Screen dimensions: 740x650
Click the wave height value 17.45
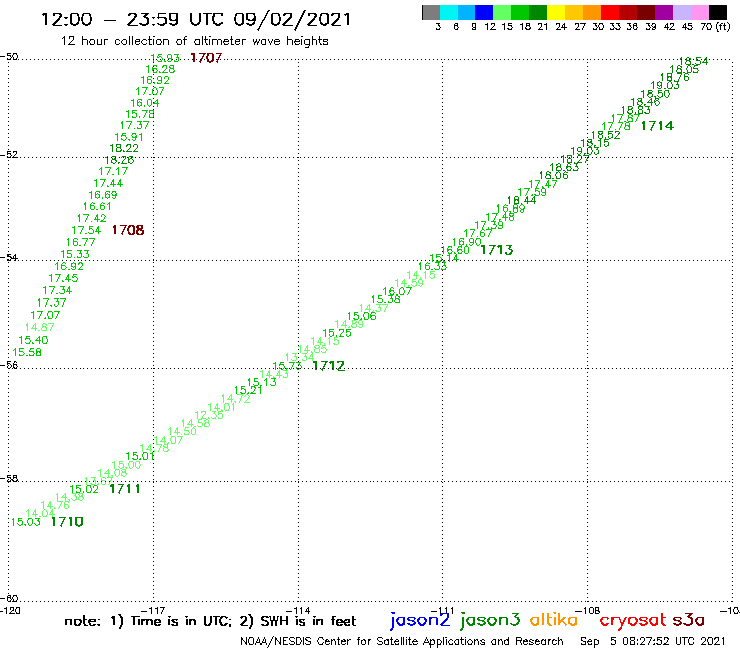[63, 278]
